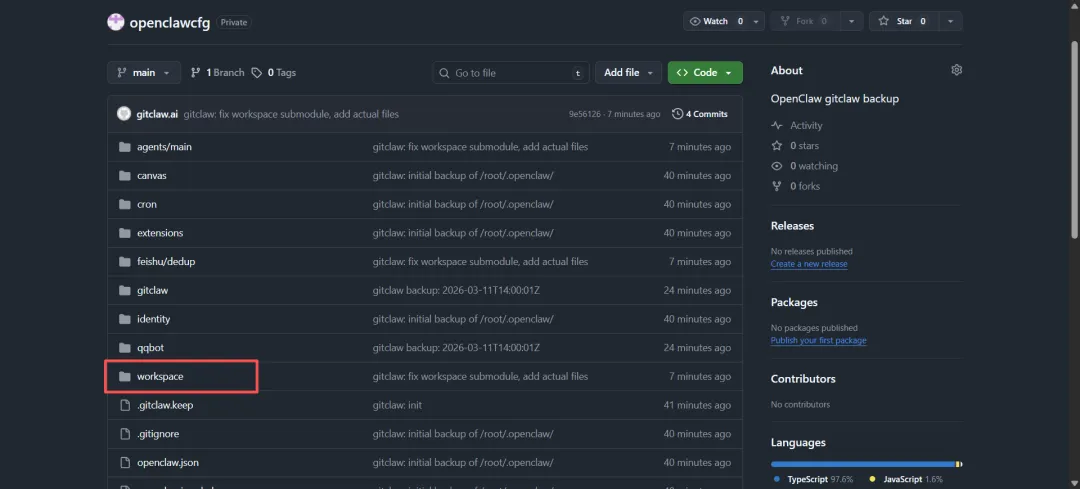Open the gitclaw.ai author link
The image size is (1080, 489).
[x=157, y=114]
